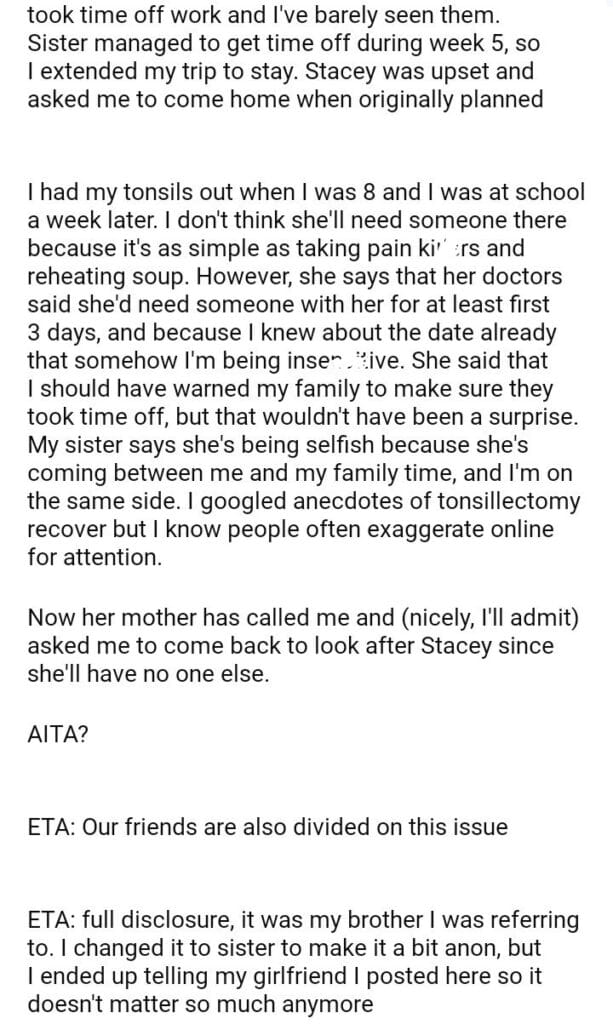Screen dimensions: 613x1024
Task: Click the "for attention." line
Action: click(95, 560)
